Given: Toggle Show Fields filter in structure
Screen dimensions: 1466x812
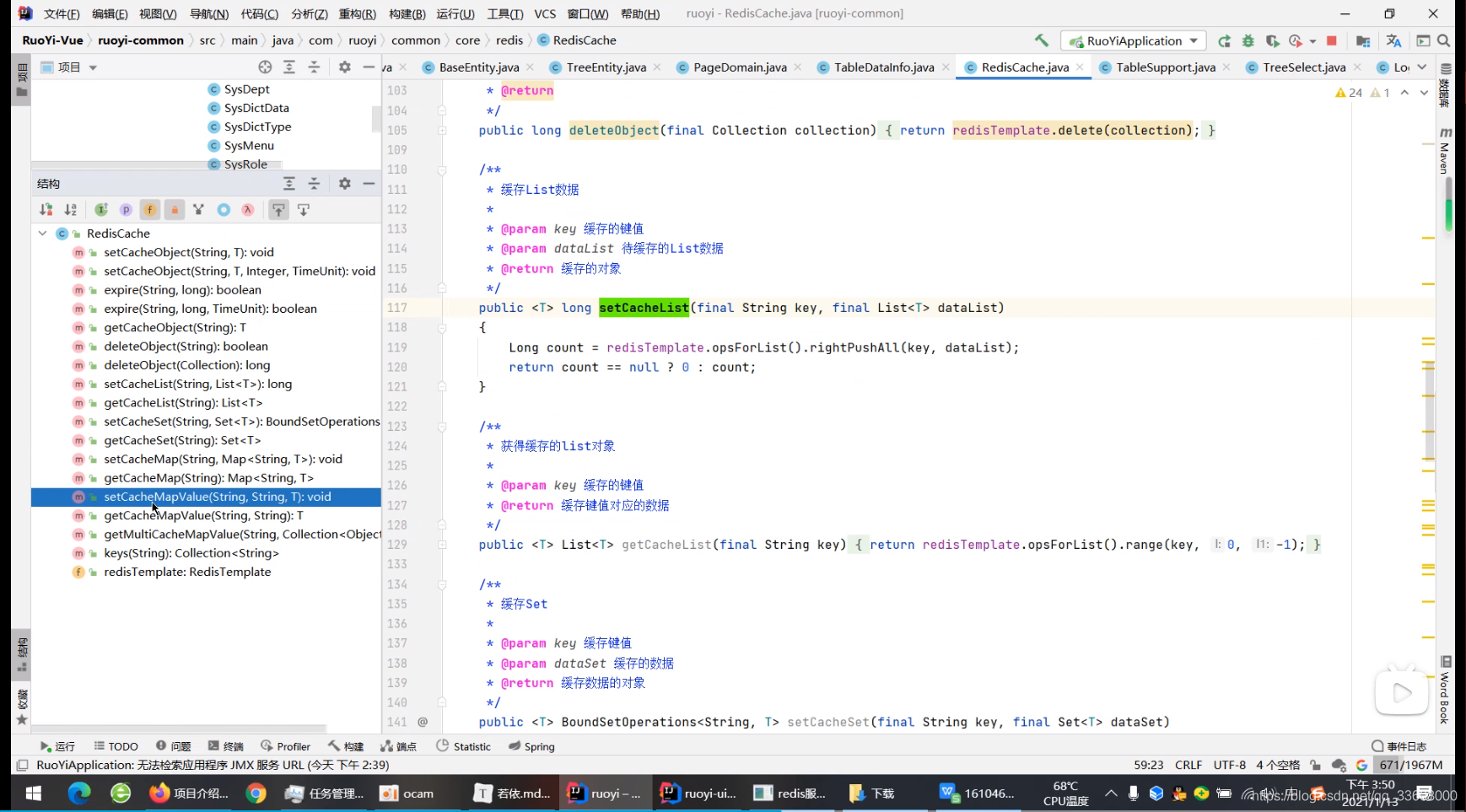Looking at the screenshot, I should pyautogui.click(x=150, y=209).
